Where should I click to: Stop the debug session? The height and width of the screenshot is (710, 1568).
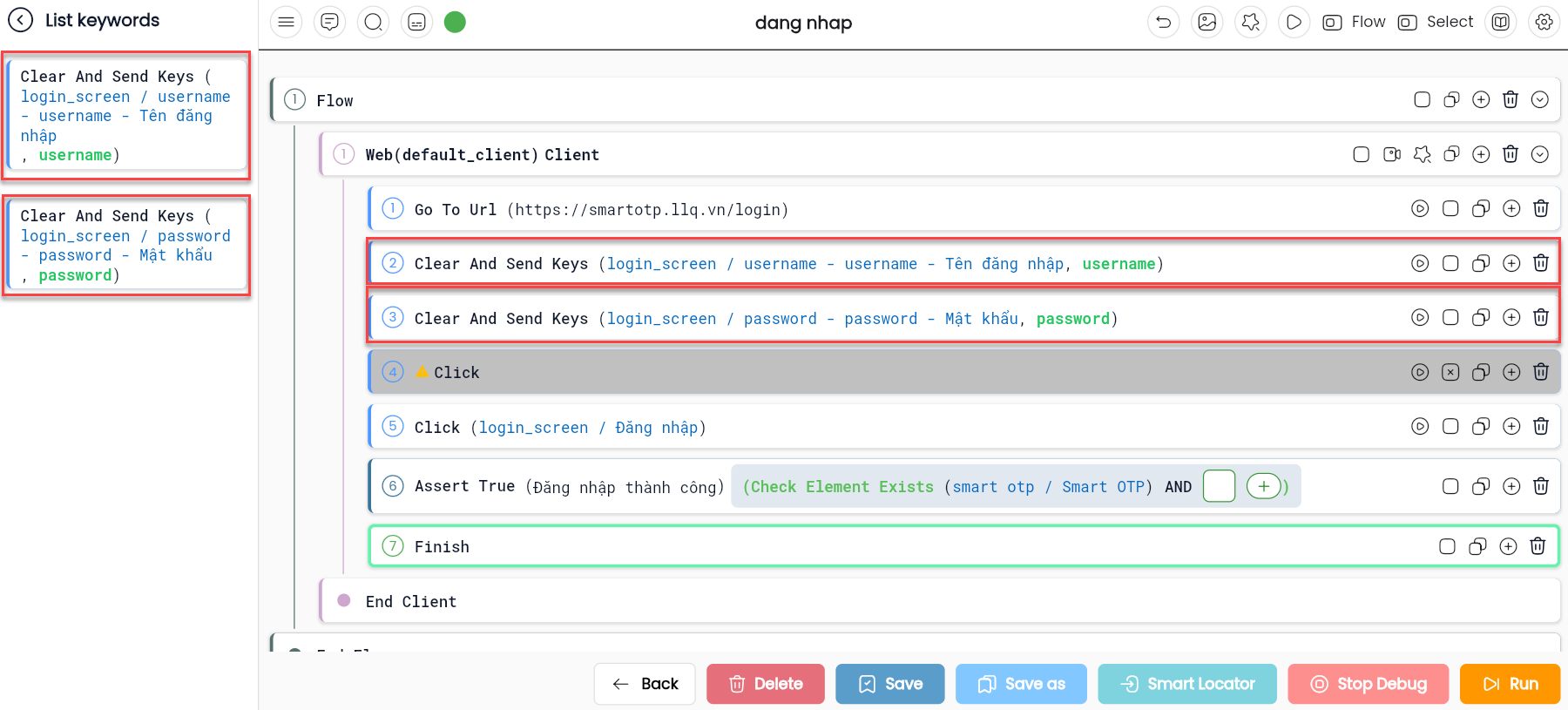(x=1369, y=684)
